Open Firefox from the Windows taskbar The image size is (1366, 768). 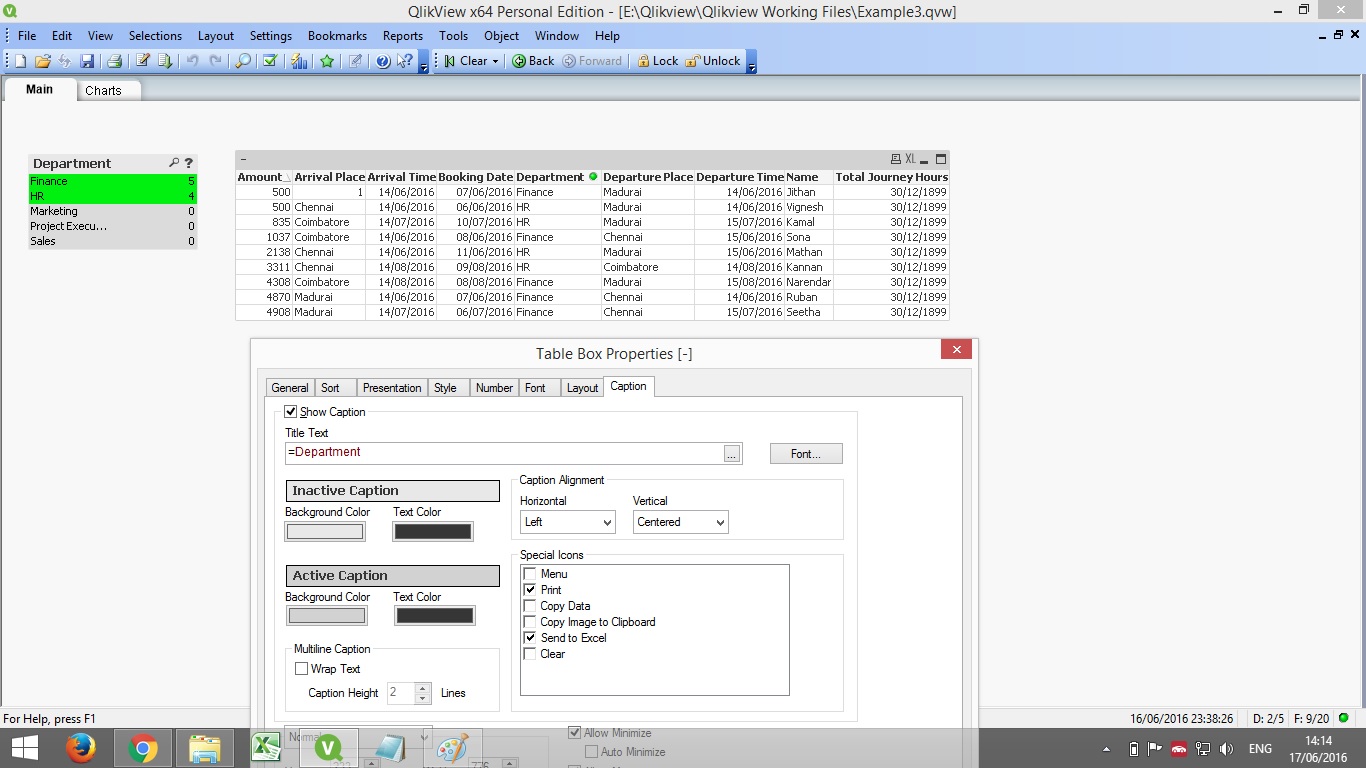click(81, 748)
